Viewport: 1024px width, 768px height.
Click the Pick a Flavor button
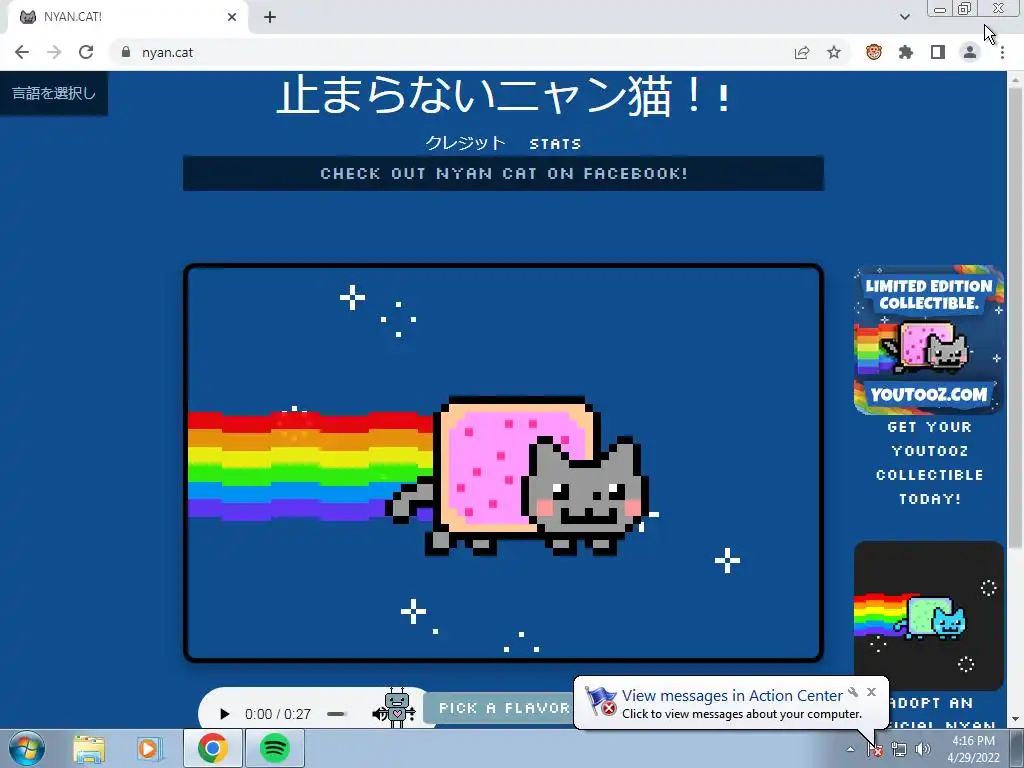[500, 709]
